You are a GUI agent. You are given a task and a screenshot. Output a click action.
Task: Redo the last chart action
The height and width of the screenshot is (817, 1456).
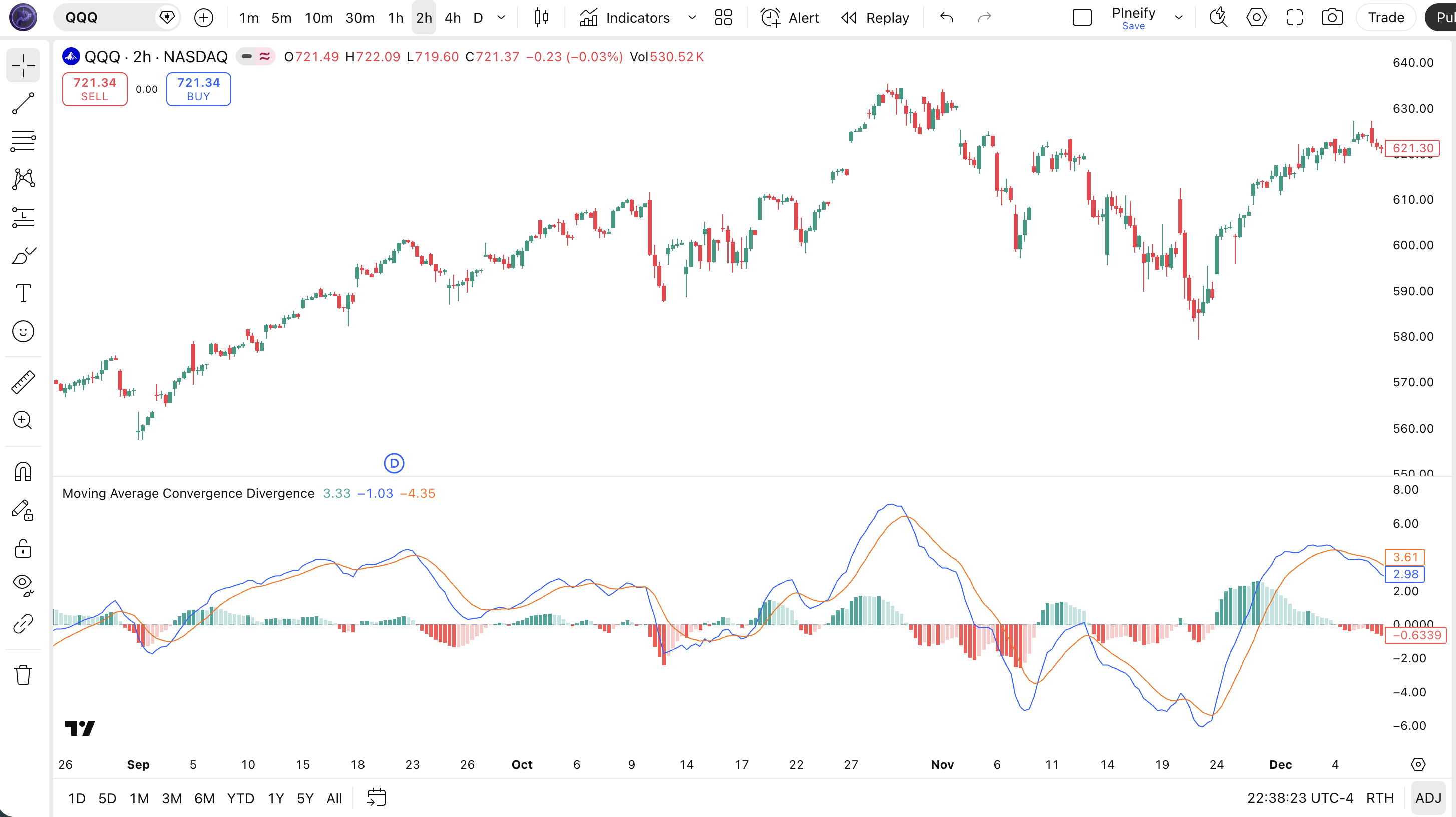coord(985,18)
